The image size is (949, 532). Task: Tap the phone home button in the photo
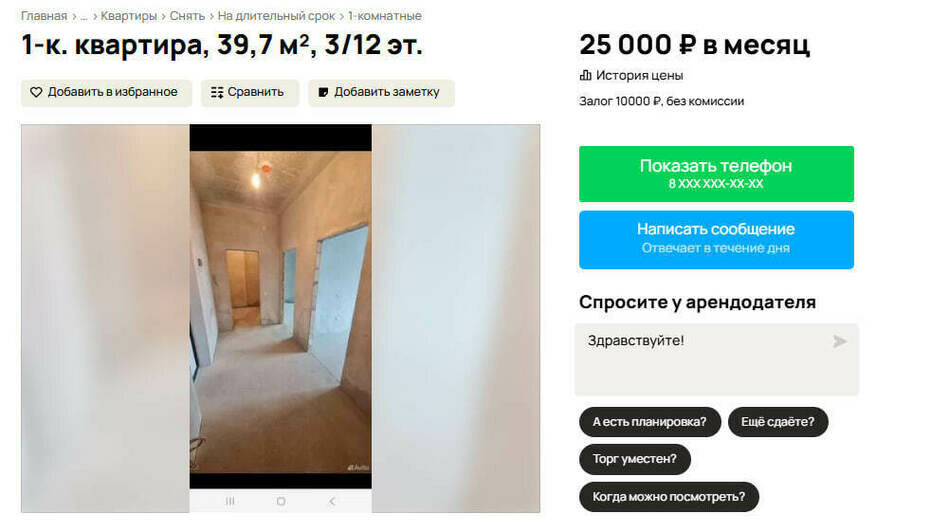281,501
